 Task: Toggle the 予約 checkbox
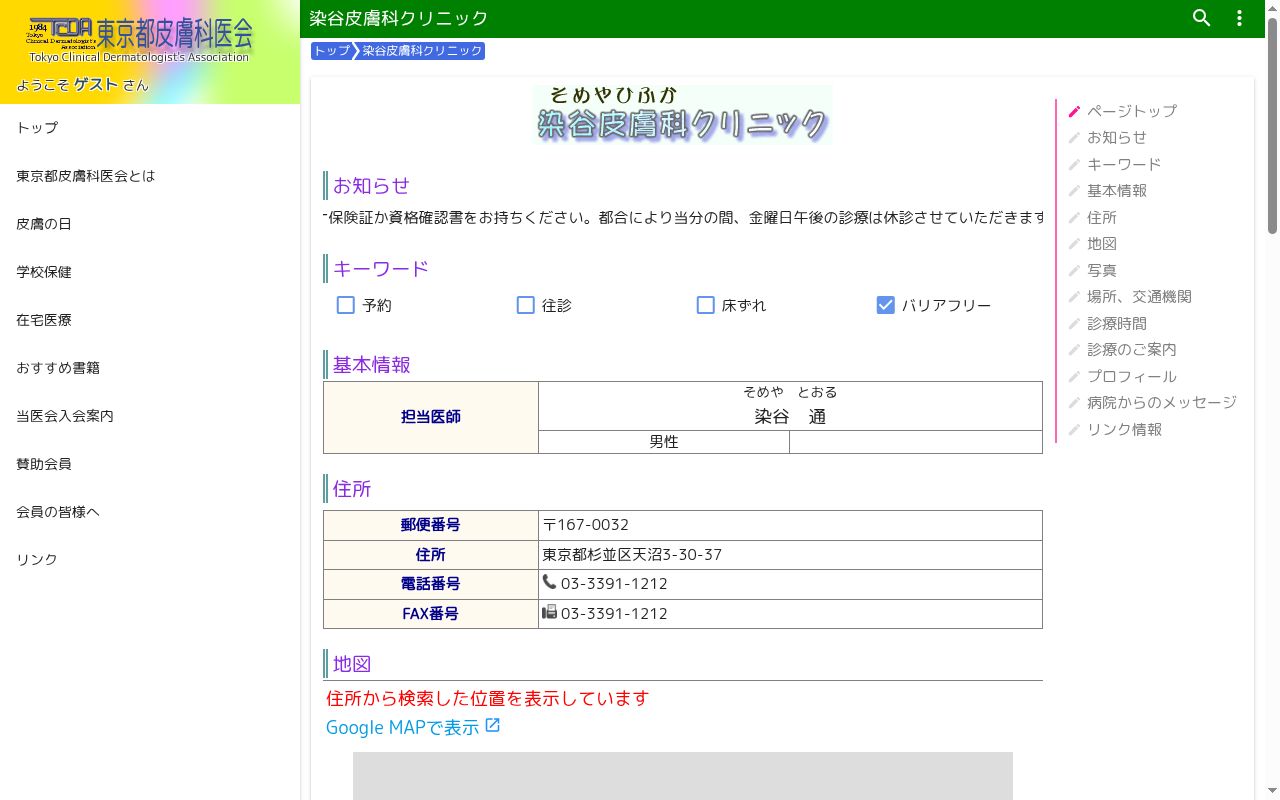[346, 305]
